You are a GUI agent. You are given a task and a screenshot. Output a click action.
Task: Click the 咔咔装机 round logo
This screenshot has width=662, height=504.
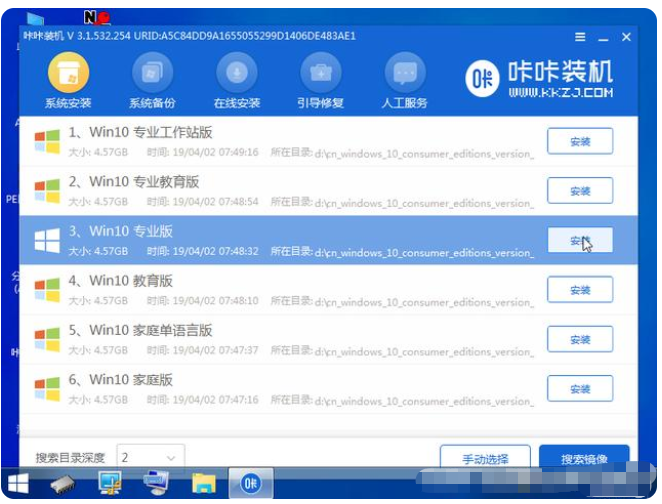tap(482, 79)
